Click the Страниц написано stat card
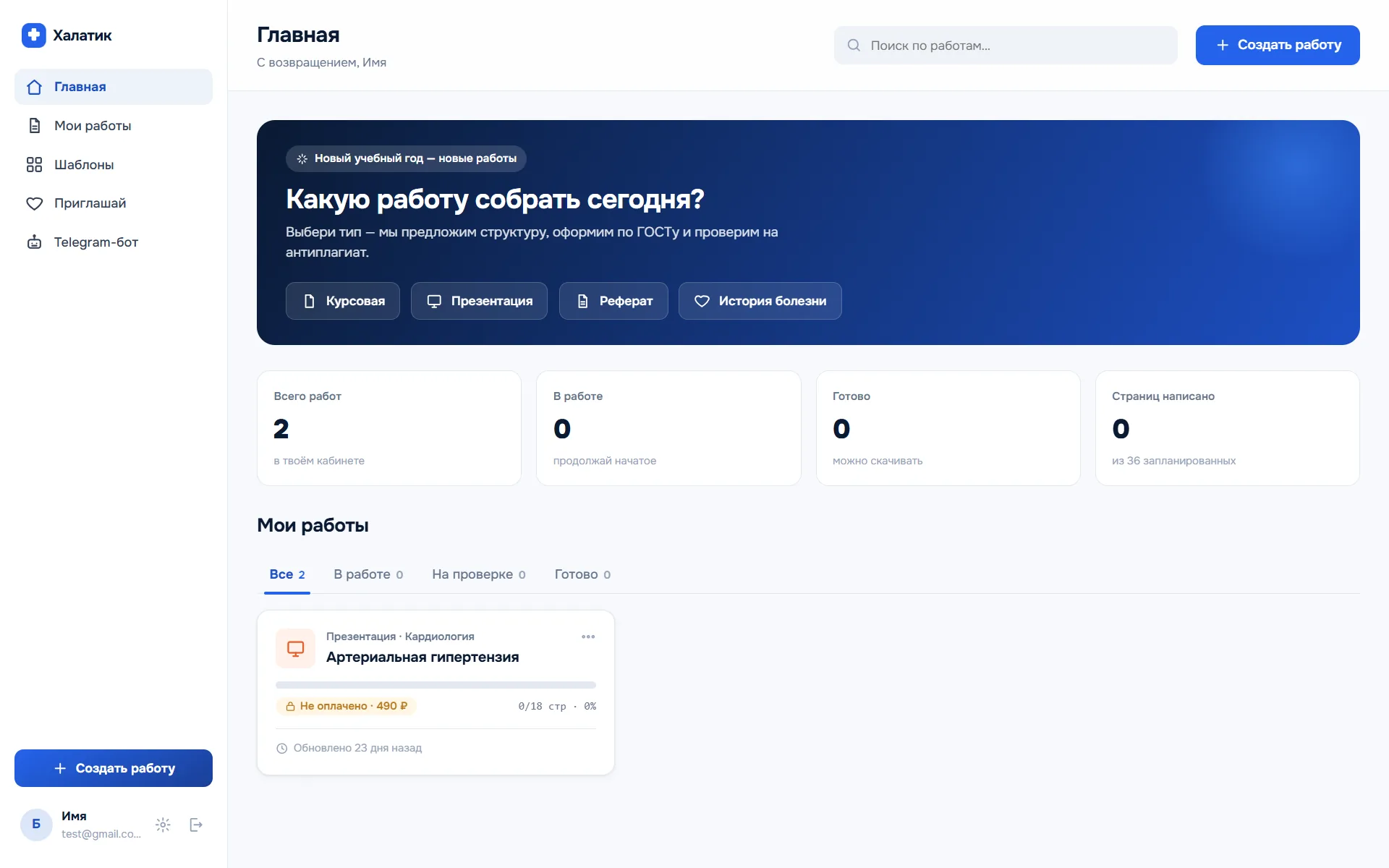 tap(1228, 428)
